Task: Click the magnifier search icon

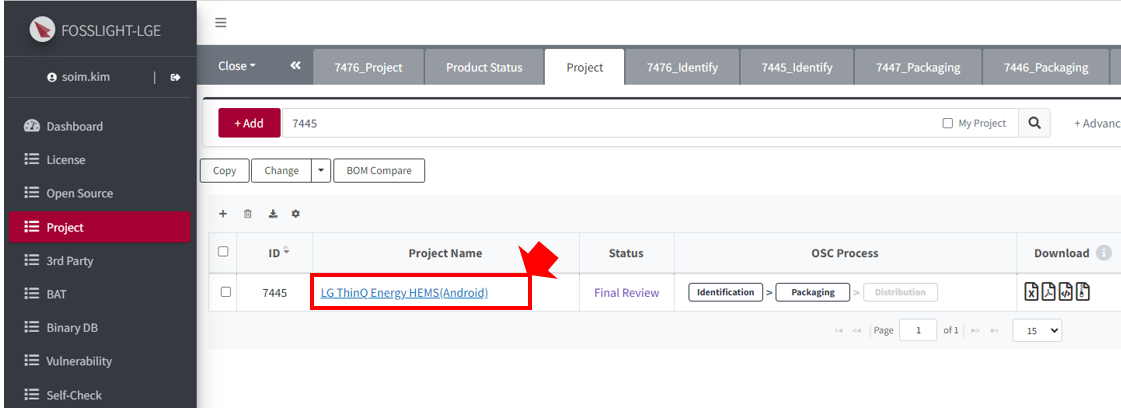Action: click(1034, 123)
